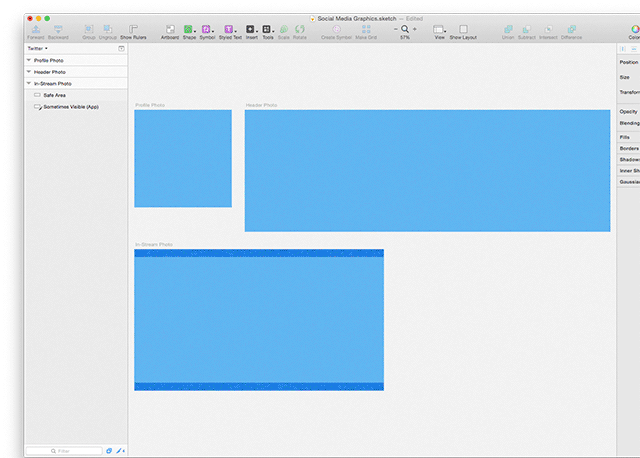The width and height of the screenshot is (640, 458).
Task: Select the Header Photo blue rectangle
Action: click(427, 171)
